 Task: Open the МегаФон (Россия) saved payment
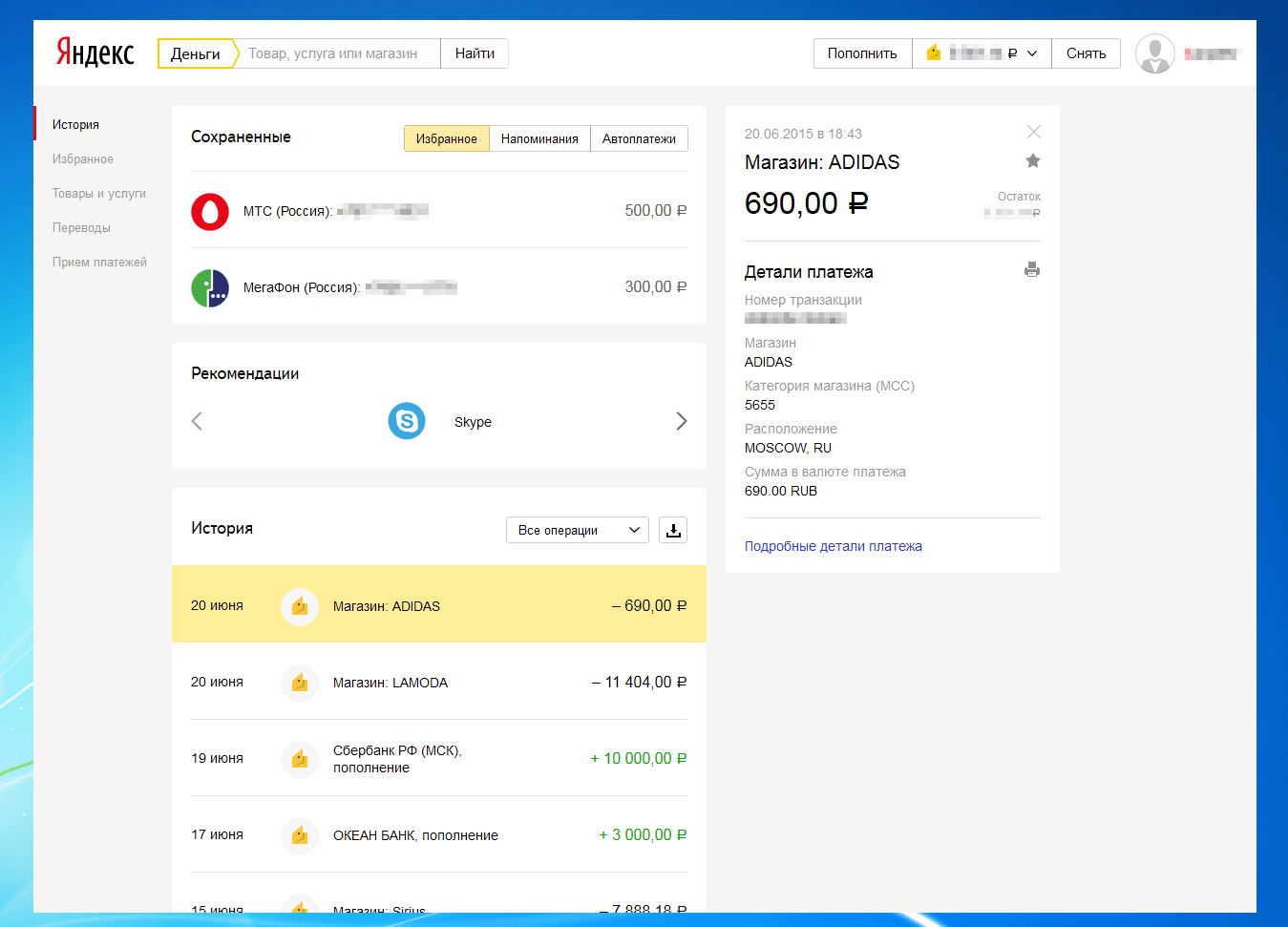tap(439, 287)
